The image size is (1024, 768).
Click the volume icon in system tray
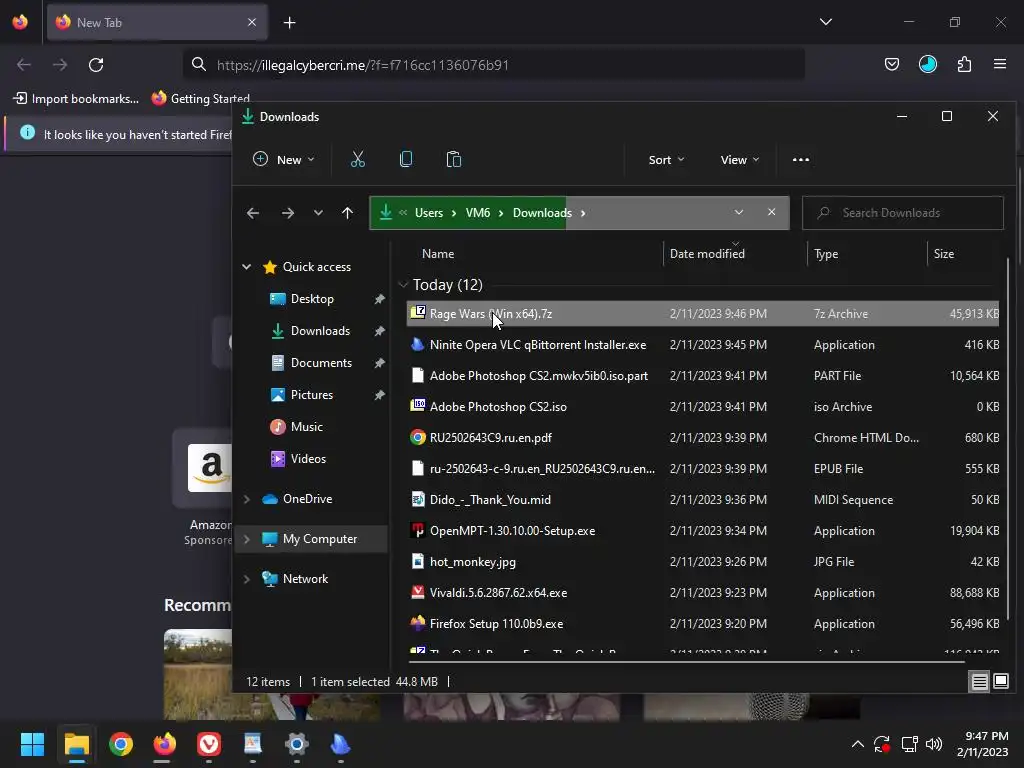[x=934, y=744]
